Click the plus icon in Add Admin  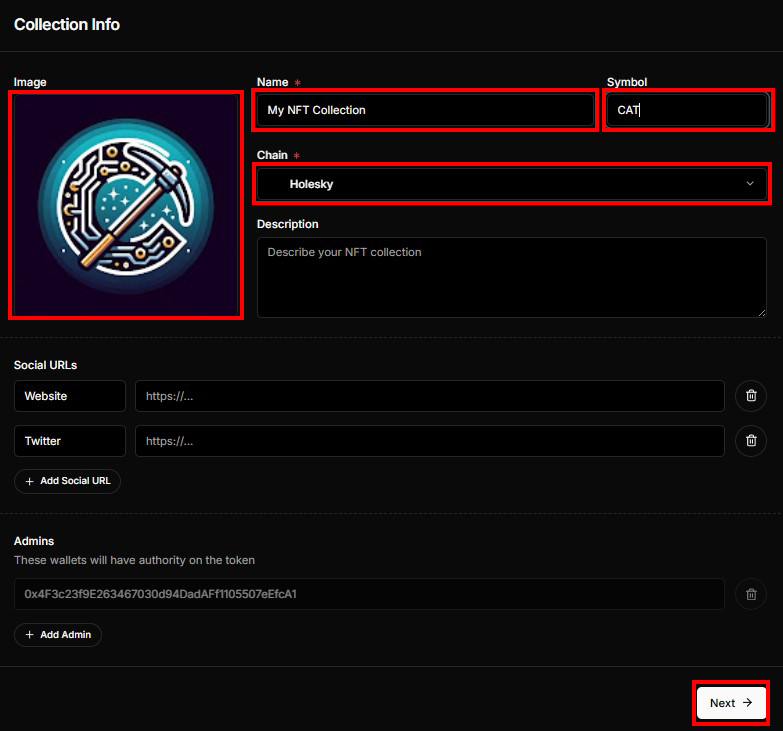[29, 635]
